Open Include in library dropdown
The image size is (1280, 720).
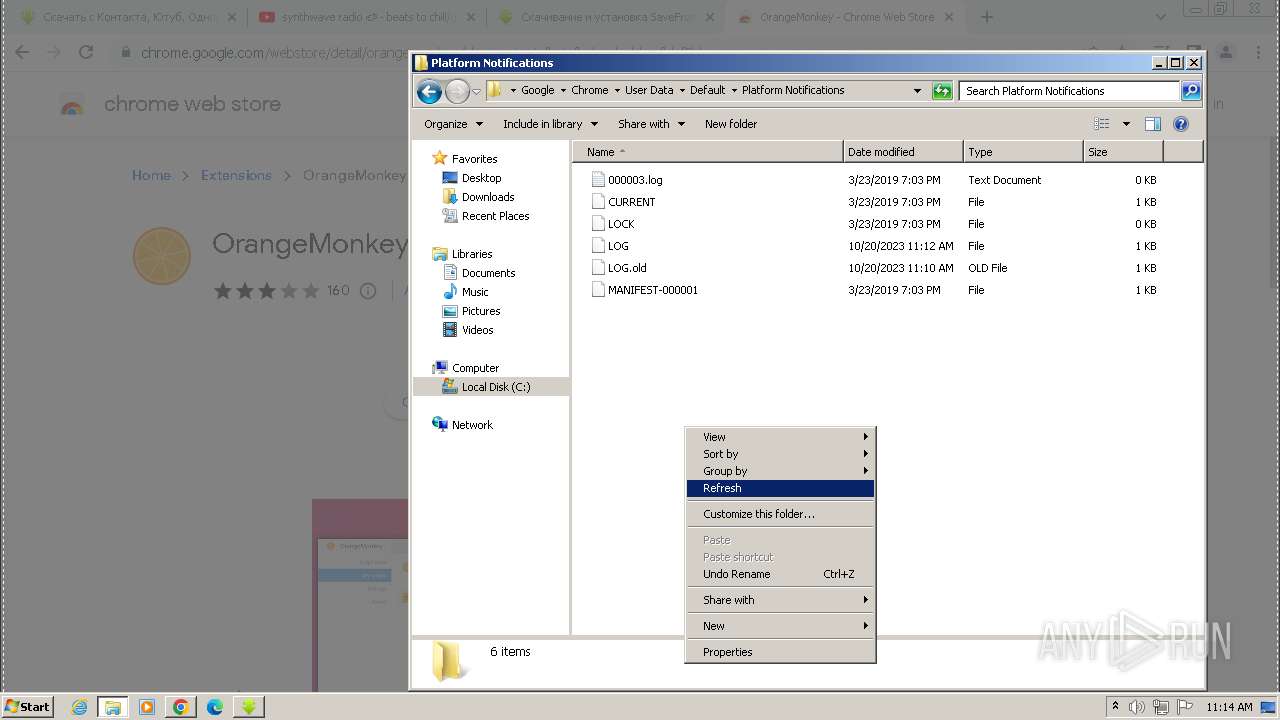pyautogui.click(x=550, y=124)
